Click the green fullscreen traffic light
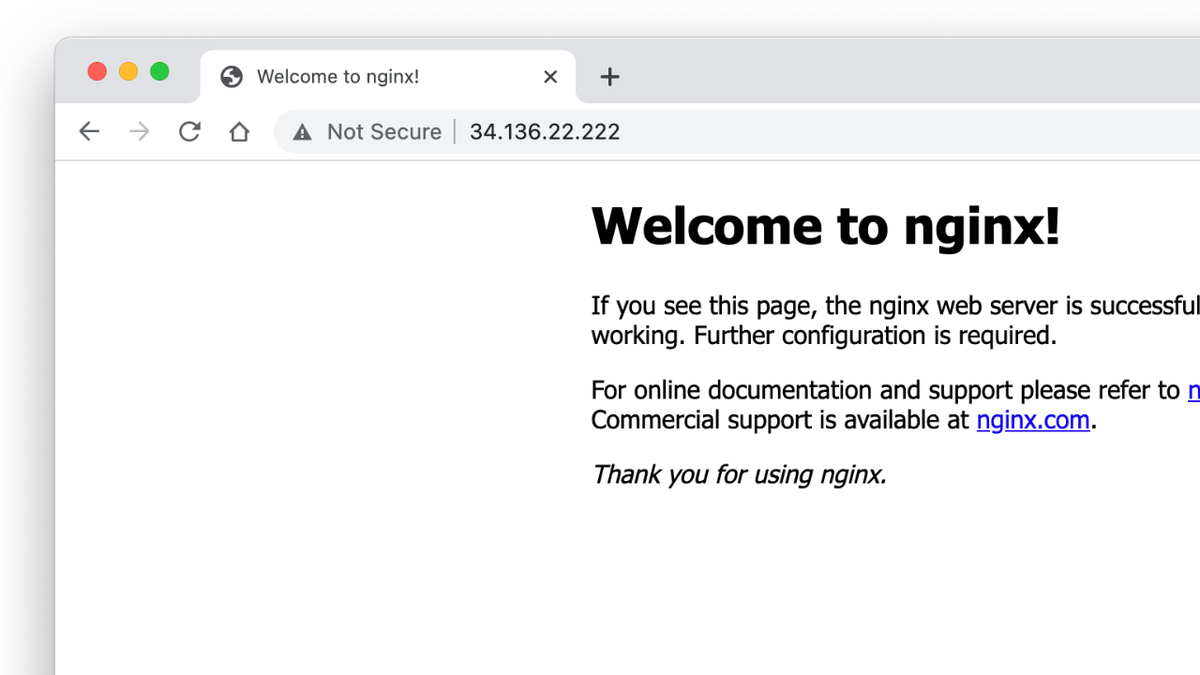This screenshot has width=1200, height=675. click(x=159, y=71)
